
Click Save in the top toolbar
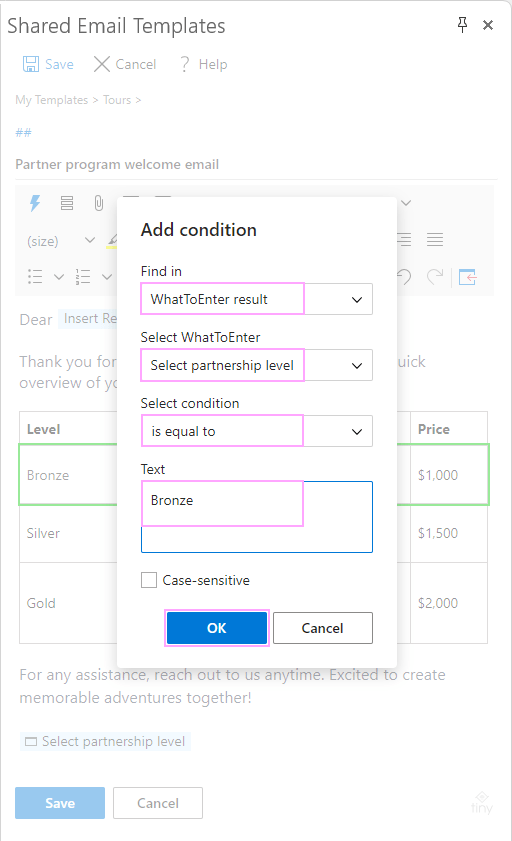pyautogui.click(x=48, y=64)
